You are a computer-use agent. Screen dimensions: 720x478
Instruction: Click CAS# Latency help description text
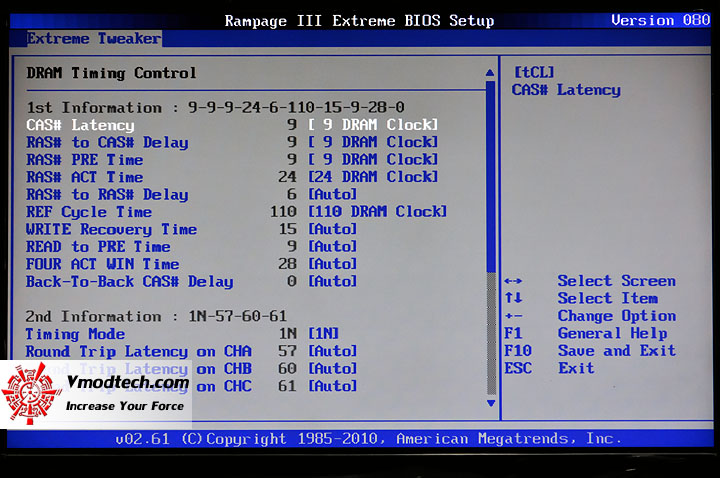pos(566,90)
